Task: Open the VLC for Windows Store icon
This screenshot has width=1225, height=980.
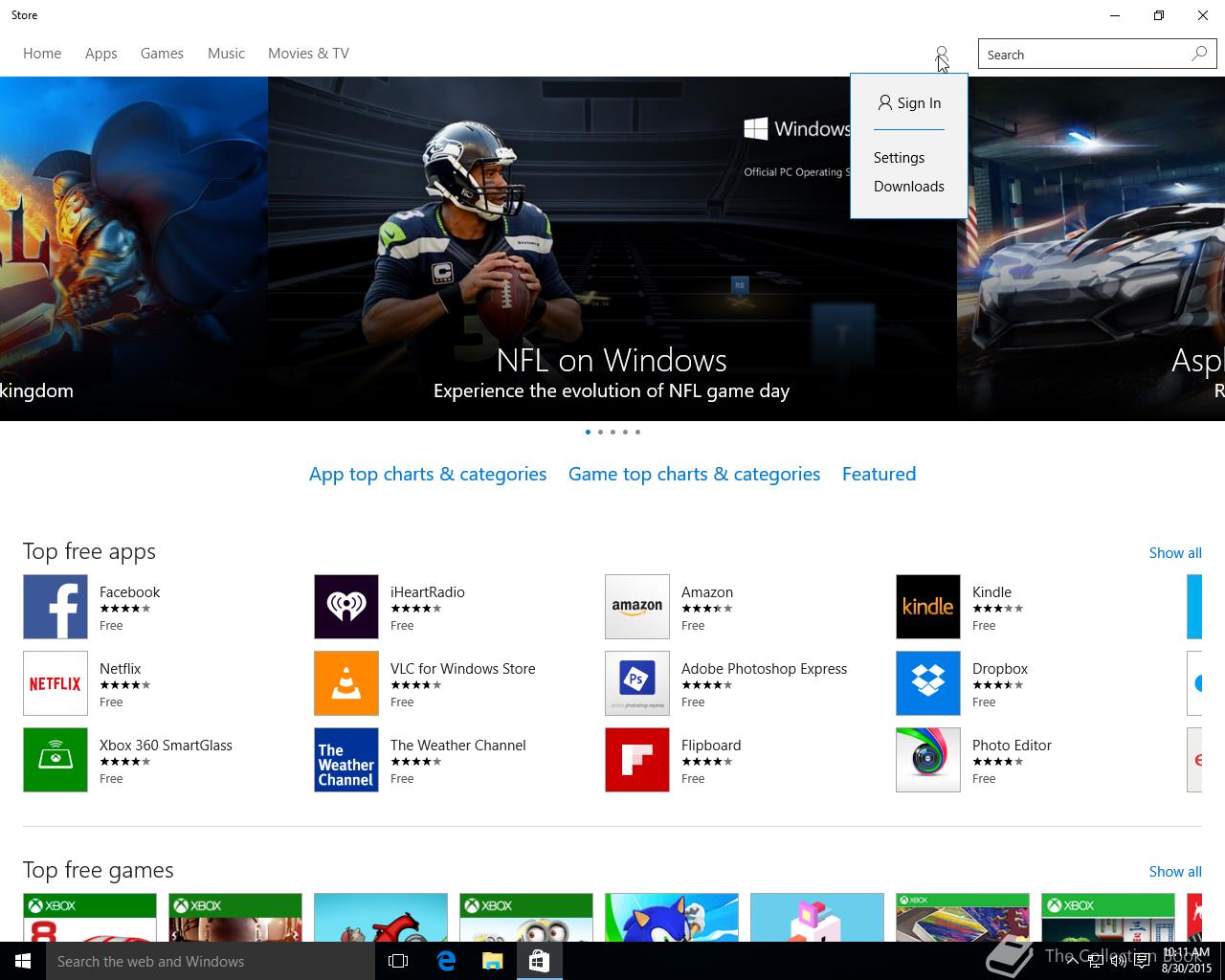Action: point(346,683)
